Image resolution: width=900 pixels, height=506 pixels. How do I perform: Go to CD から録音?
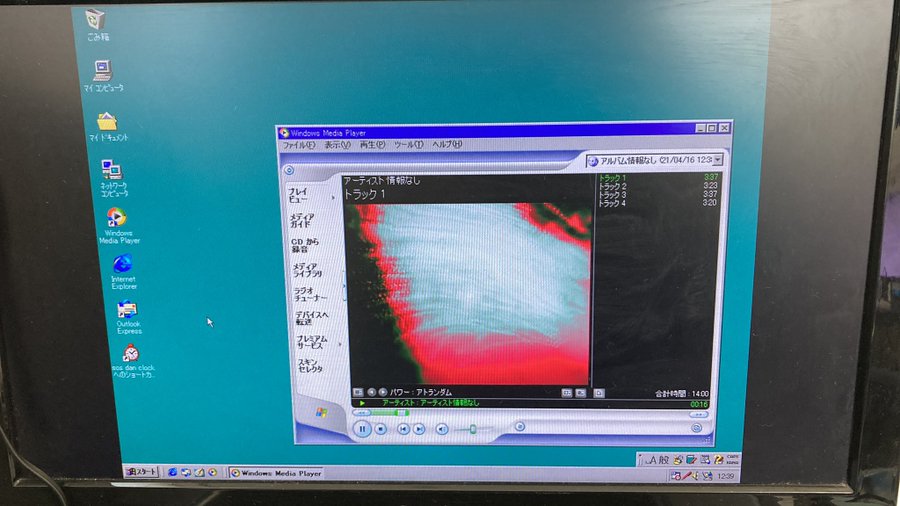pyautogui.click(x=304, y=245)
